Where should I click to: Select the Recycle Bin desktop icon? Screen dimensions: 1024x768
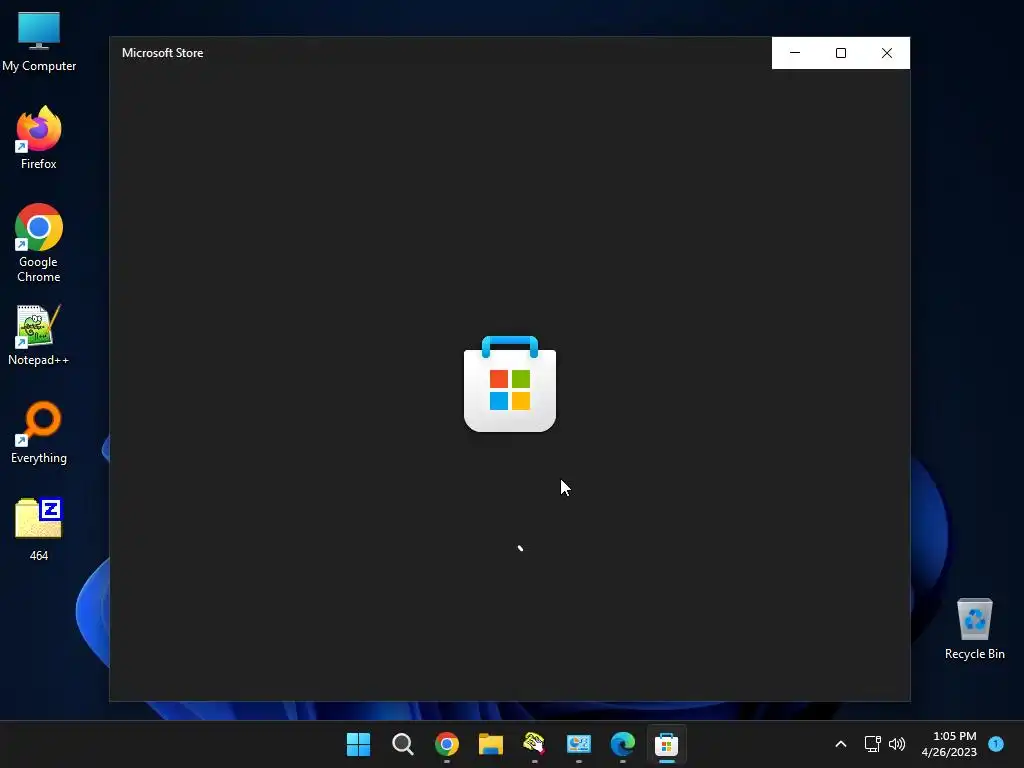click(974, 629)
